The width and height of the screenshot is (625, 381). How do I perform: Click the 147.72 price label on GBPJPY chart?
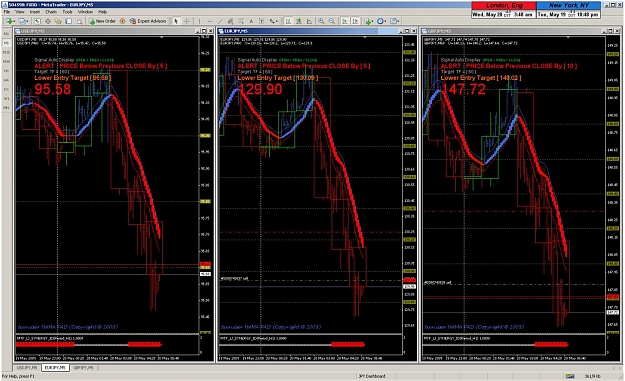pyautogui.click(x=463, y=89)
